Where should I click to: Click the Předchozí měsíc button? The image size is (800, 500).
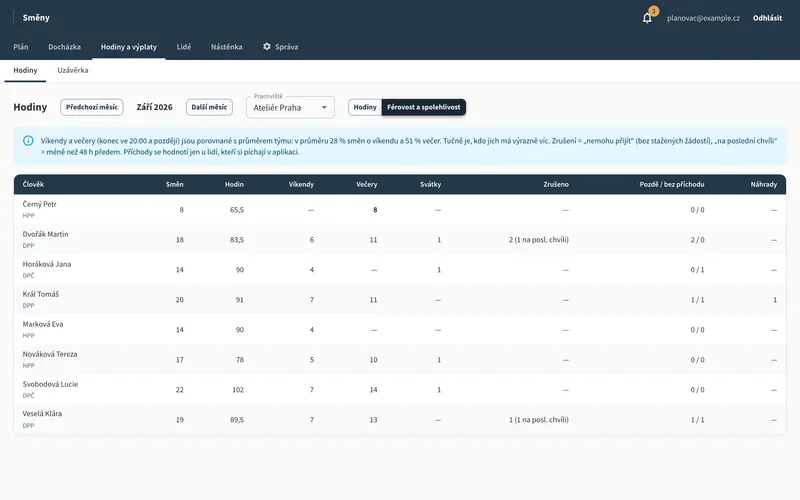pyautogui.click(x=92, y=107)
